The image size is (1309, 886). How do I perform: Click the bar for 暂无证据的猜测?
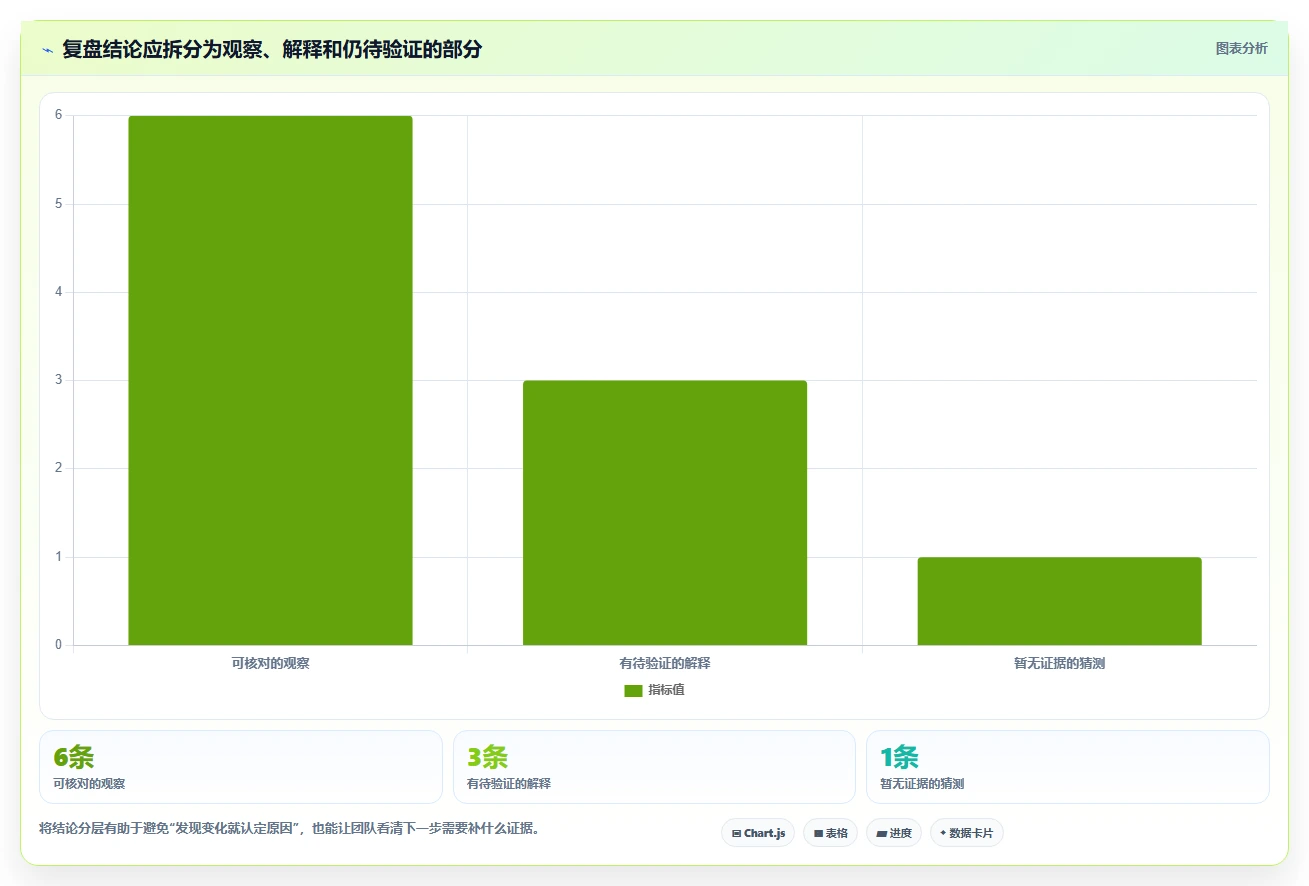1059,601
